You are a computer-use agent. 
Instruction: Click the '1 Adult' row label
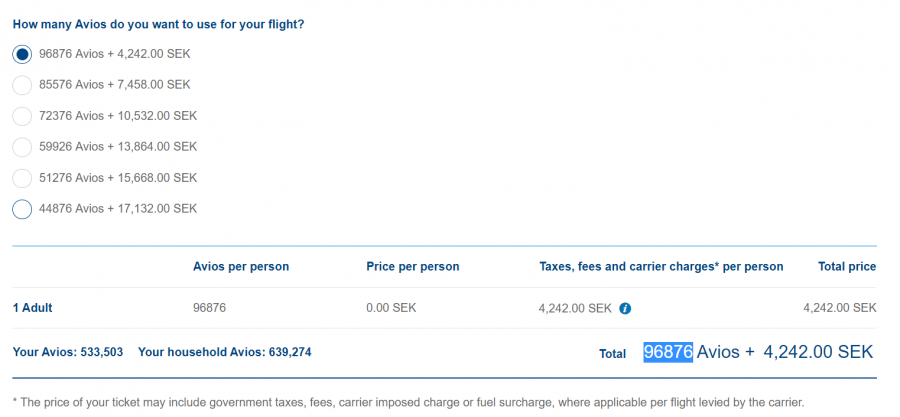pos(32,308)
